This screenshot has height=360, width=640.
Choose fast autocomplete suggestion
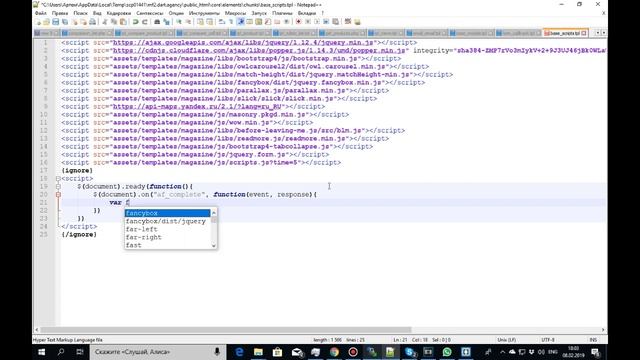167,245
